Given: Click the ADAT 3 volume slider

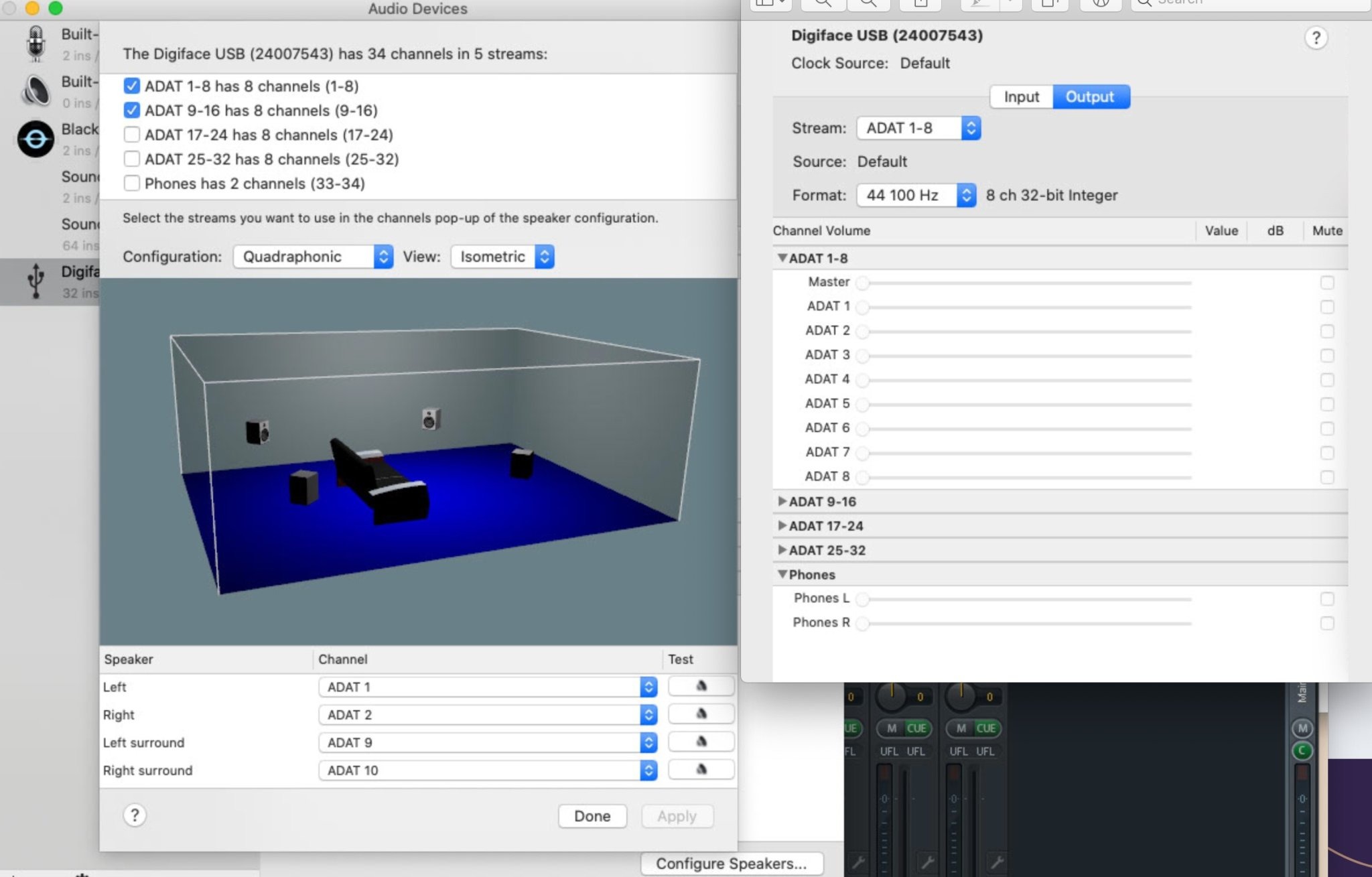Looking at the screenshot, I should click(1024, 356).
